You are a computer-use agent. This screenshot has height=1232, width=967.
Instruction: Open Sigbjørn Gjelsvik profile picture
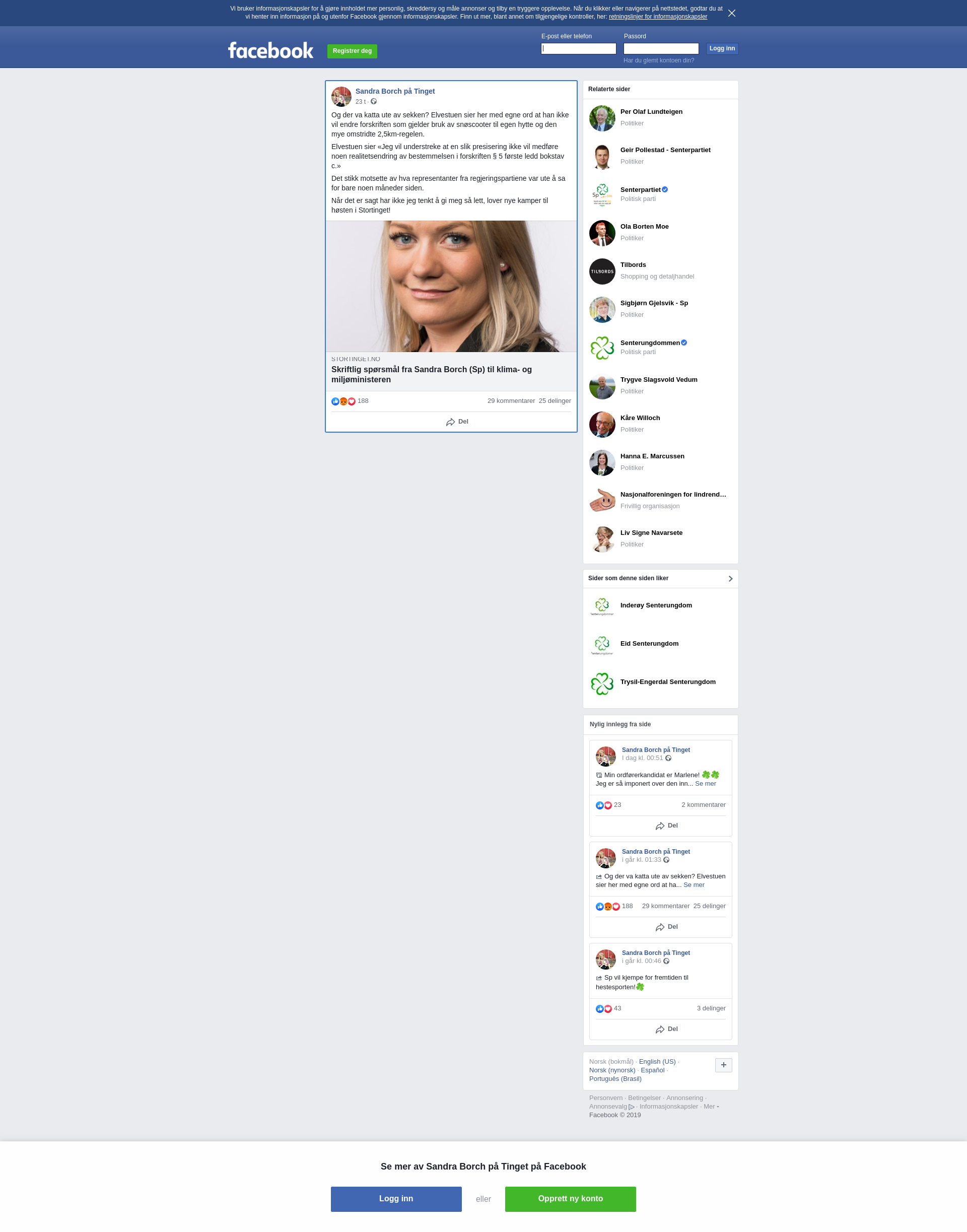[x=602, y=310]
